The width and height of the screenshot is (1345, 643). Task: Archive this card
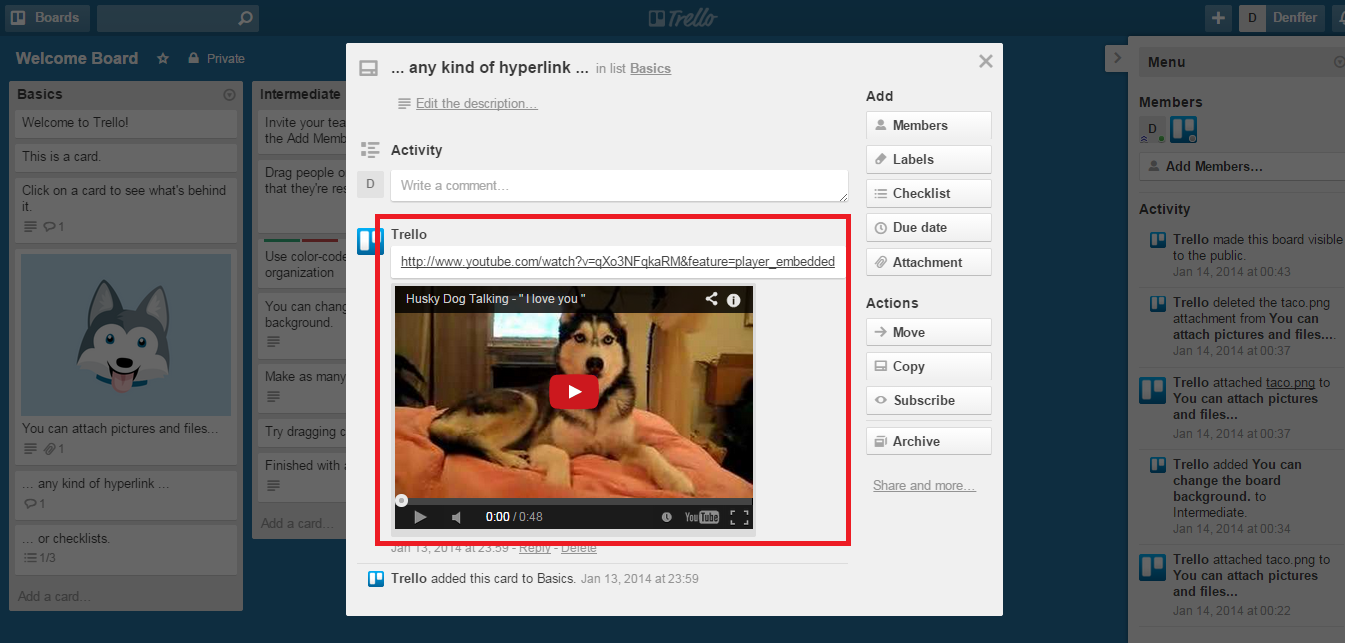tap(929, 441)
